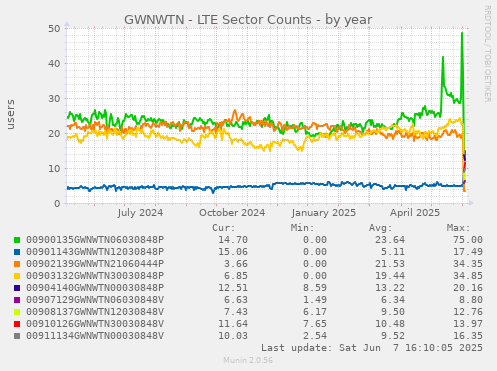Click the current value 14.70
Image resolution: width=497 pixels, height=371 pixels.
point(233,240)
